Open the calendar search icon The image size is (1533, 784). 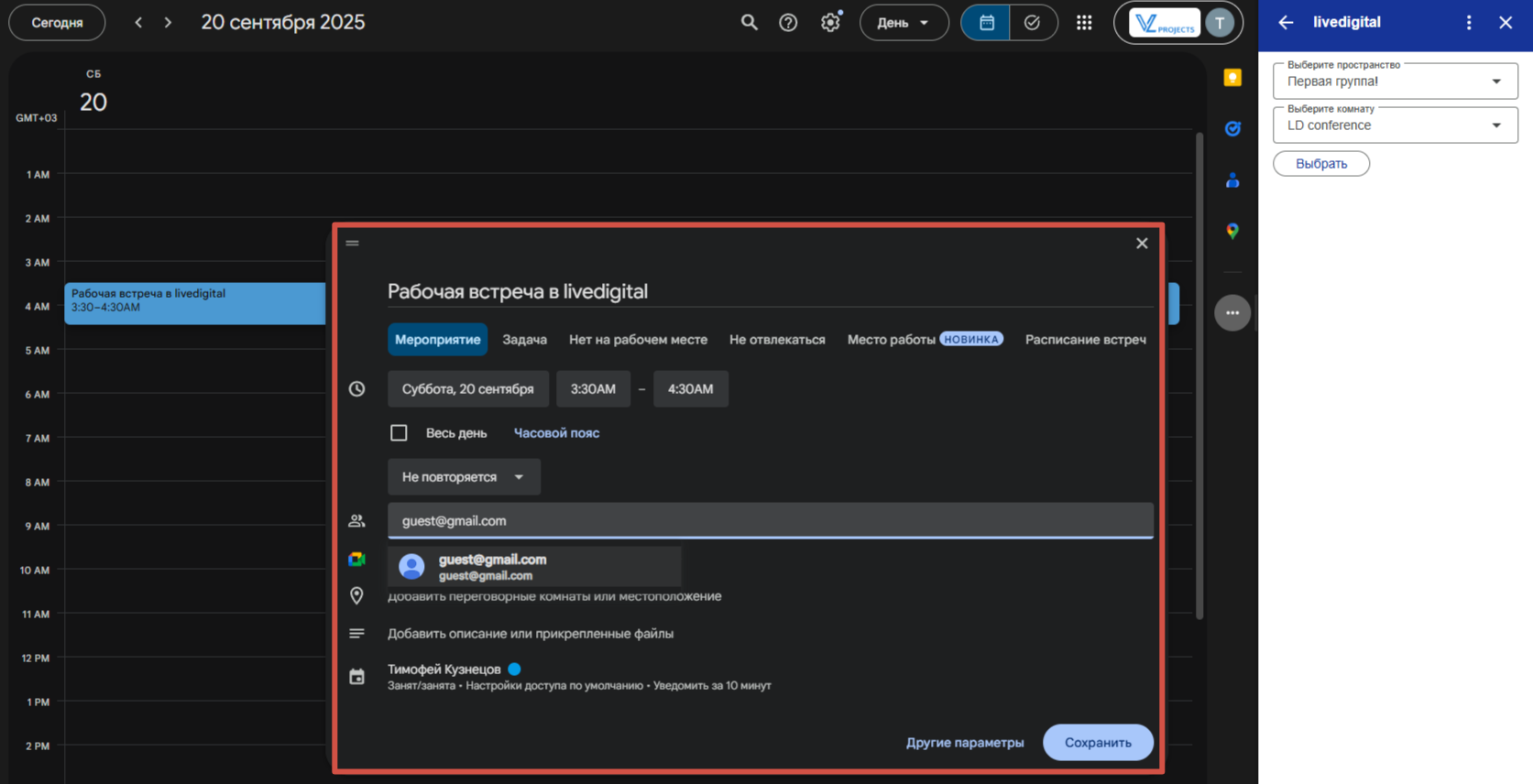tap(749, 23)
